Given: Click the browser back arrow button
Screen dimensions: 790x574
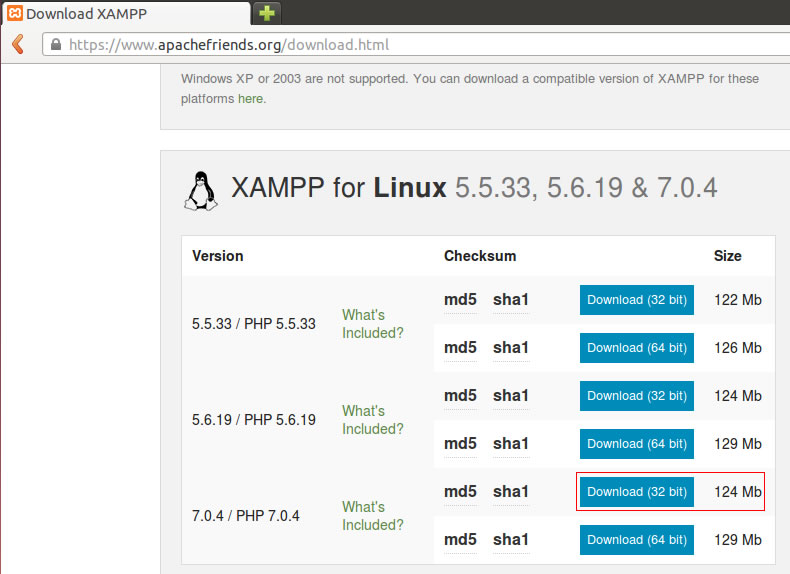Looking at the screenshot, I should [x=18, y=44].
